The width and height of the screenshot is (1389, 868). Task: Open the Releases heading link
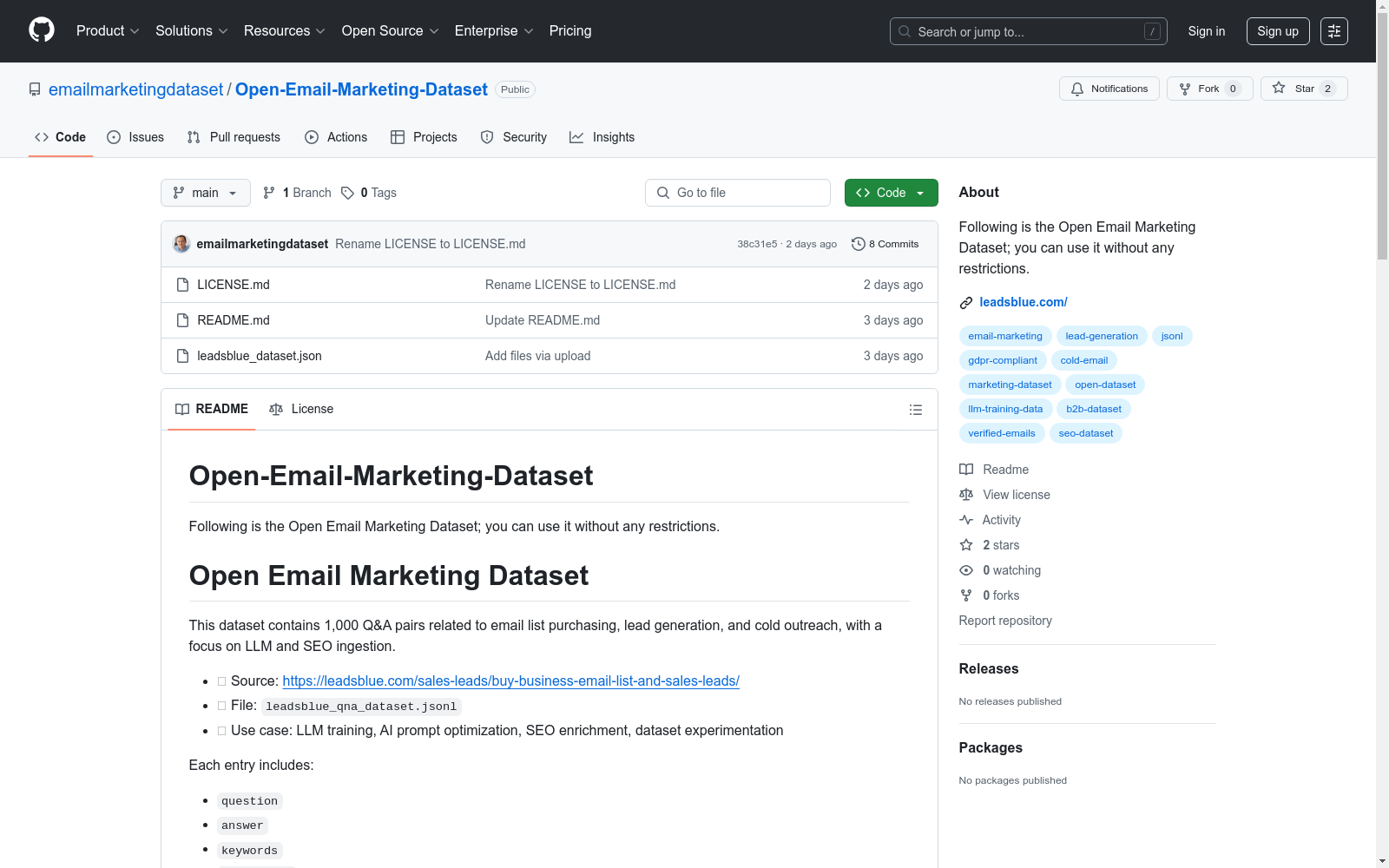[x=989, y=668]
